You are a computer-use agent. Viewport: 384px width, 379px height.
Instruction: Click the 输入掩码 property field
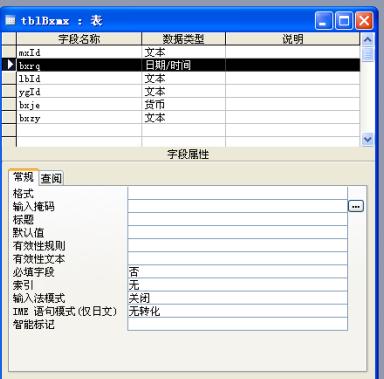(x=237, y=206)
